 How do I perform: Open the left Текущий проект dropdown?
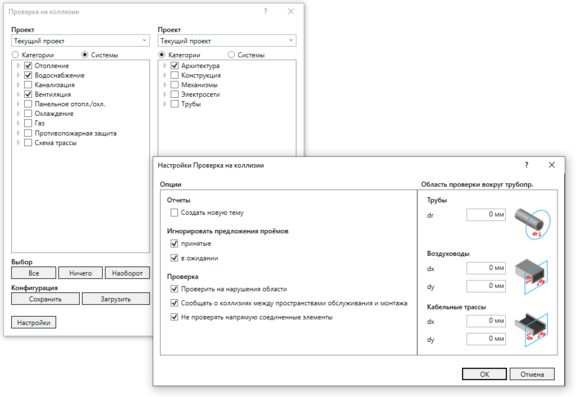(80, 41)
